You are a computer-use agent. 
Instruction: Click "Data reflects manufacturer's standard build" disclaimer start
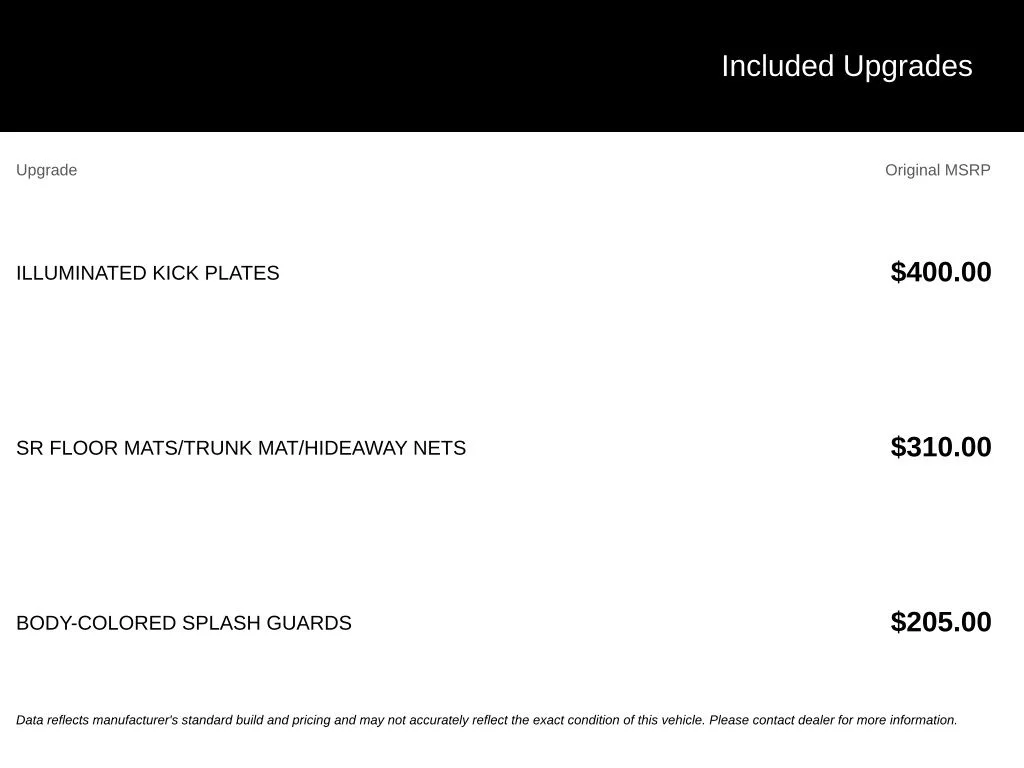coord(140,720)
